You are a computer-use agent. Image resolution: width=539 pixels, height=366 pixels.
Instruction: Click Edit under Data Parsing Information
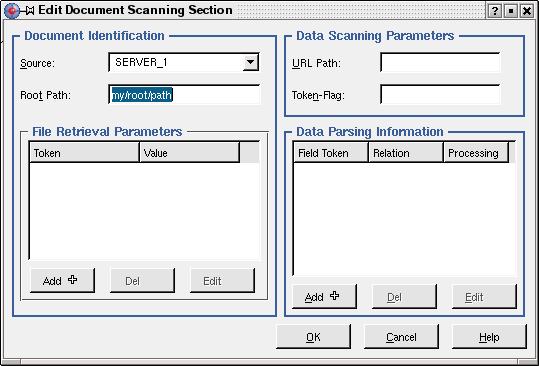[x=484, y=297]
